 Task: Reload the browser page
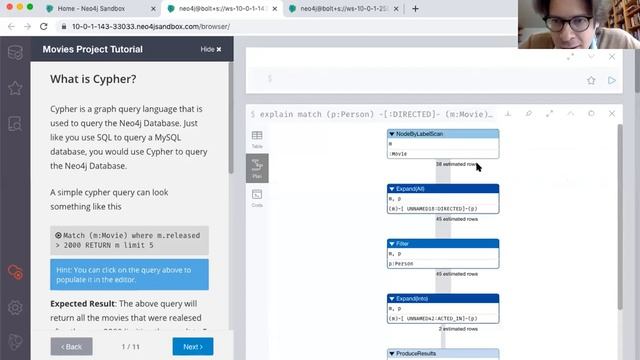(x=44, y=27)
